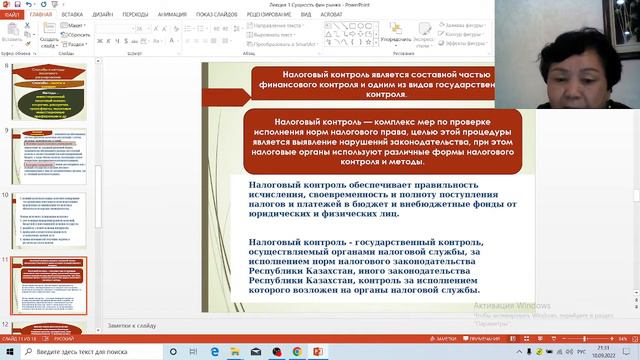
Task: Open the Анимация ribbon tab
Action: tap(172, 15)
